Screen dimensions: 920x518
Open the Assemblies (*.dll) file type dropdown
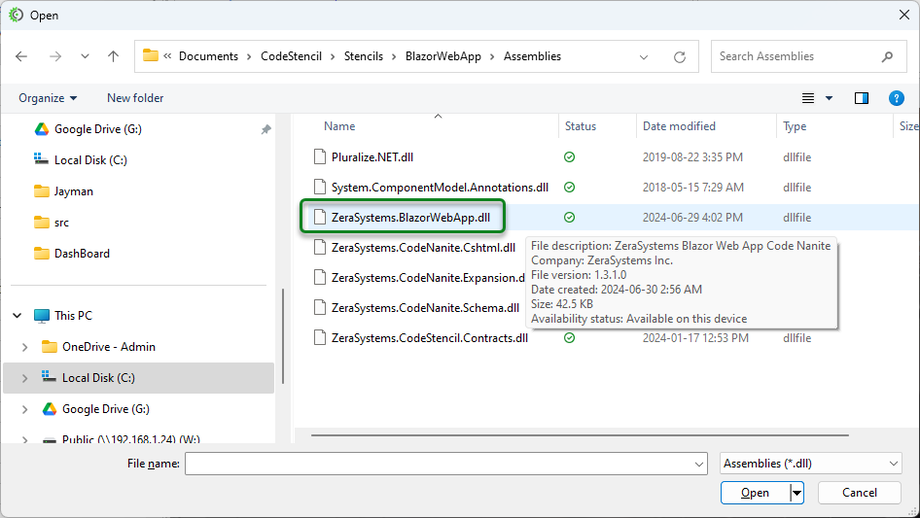[810, 464]
